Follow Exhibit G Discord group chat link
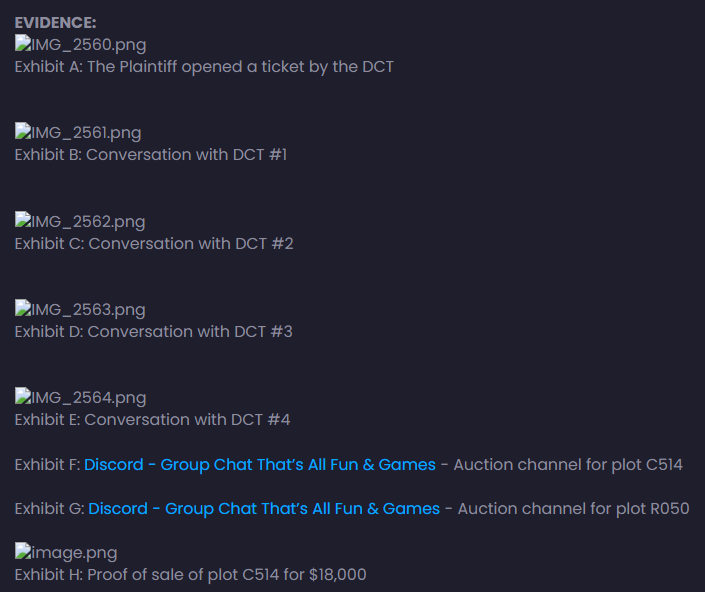Screen dimensions: 705x592 click(264, 509)
